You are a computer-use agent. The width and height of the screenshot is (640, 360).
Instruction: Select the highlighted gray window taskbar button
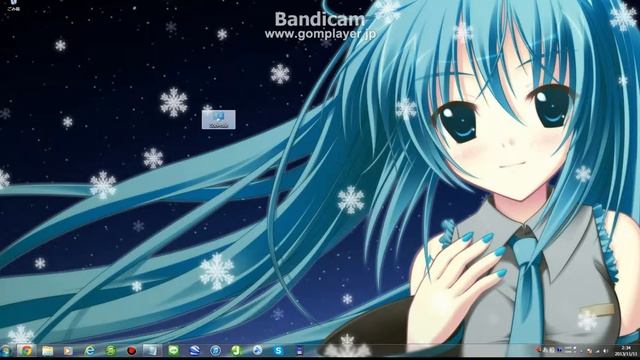click(152, 351)
